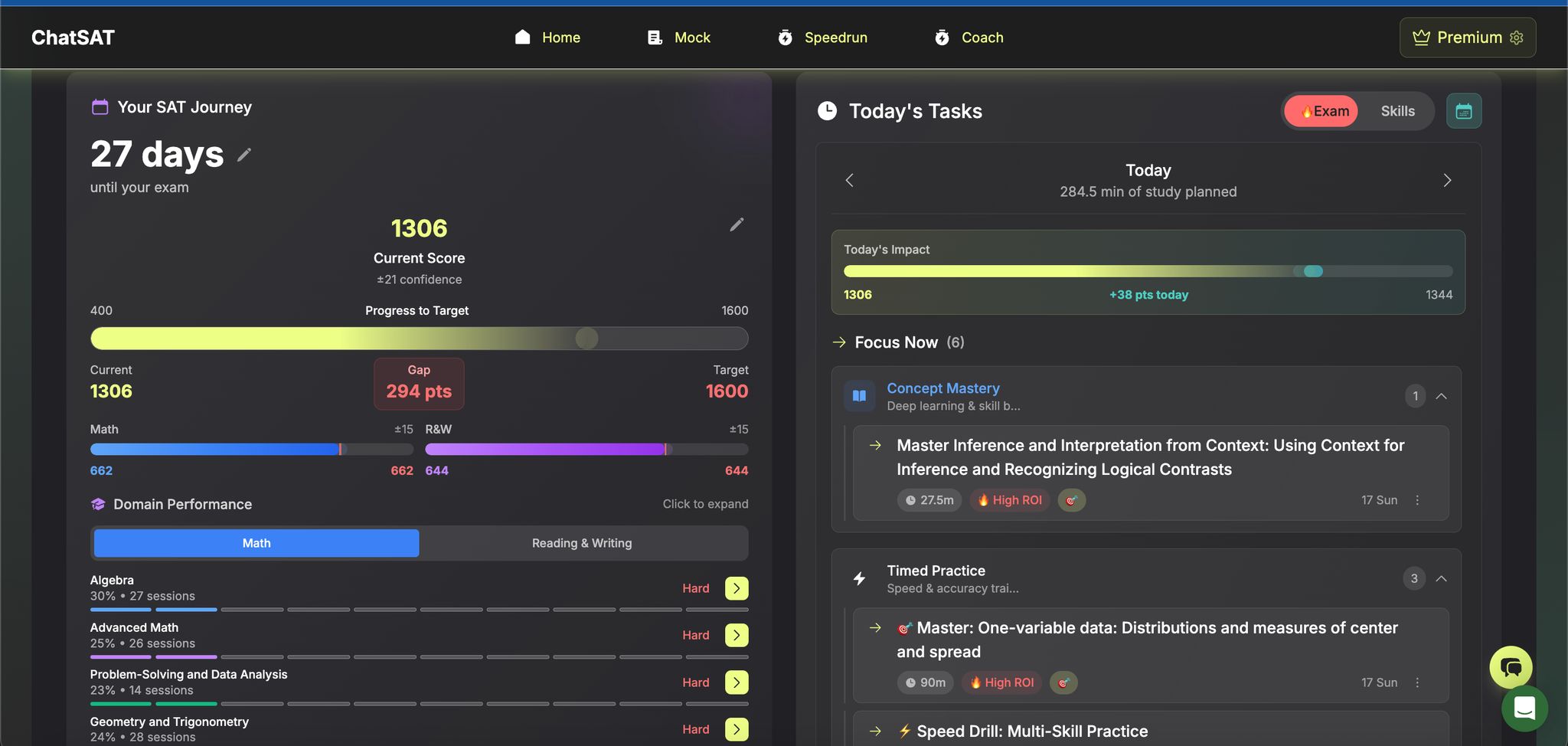Click the Progress to Target slider handle
The image size is (1568, 746).
coord(586,339)
